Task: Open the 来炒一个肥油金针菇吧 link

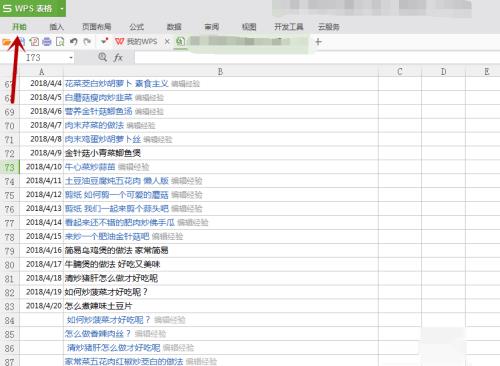Action: [x=107, y=237]
